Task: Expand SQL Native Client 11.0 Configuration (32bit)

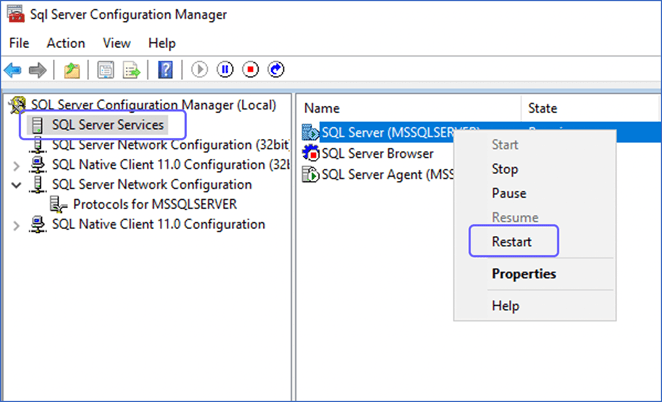Action: 16,166
